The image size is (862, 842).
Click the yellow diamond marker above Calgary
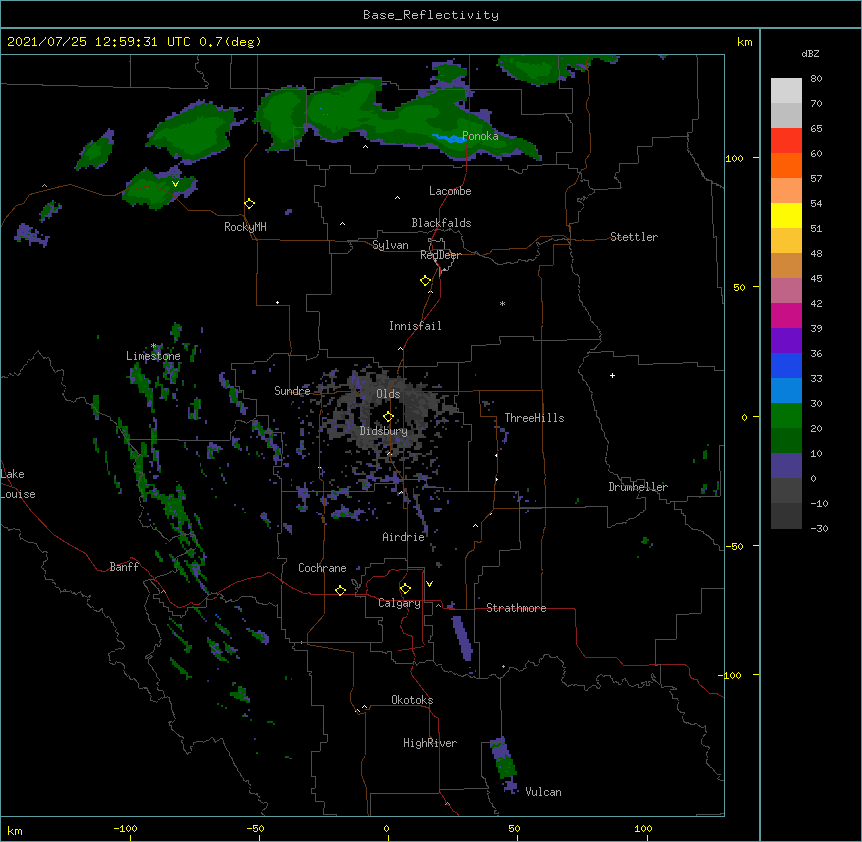(405, 589)
